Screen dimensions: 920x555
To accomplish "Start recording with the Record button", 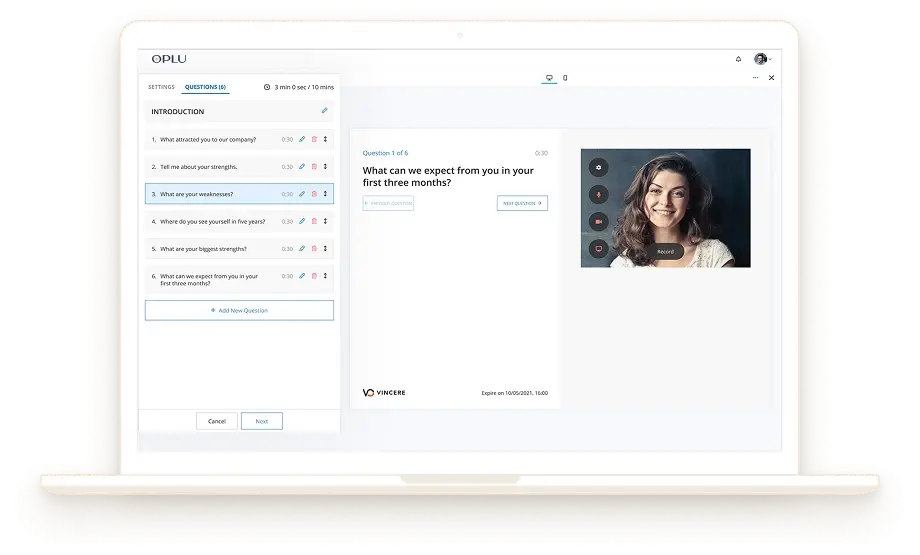I will pyautogui.click(x=666, y=251).
